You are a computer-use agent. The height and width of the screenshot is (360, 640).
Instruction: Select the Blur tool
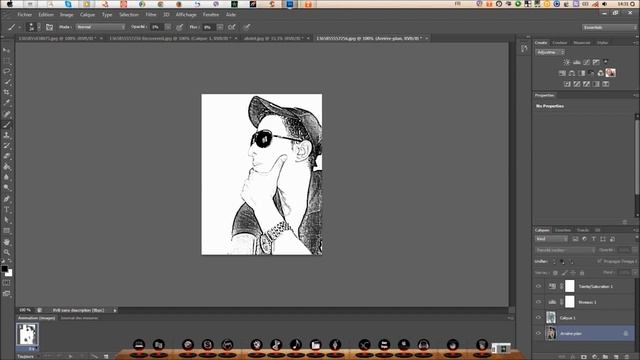coord(7,178)
